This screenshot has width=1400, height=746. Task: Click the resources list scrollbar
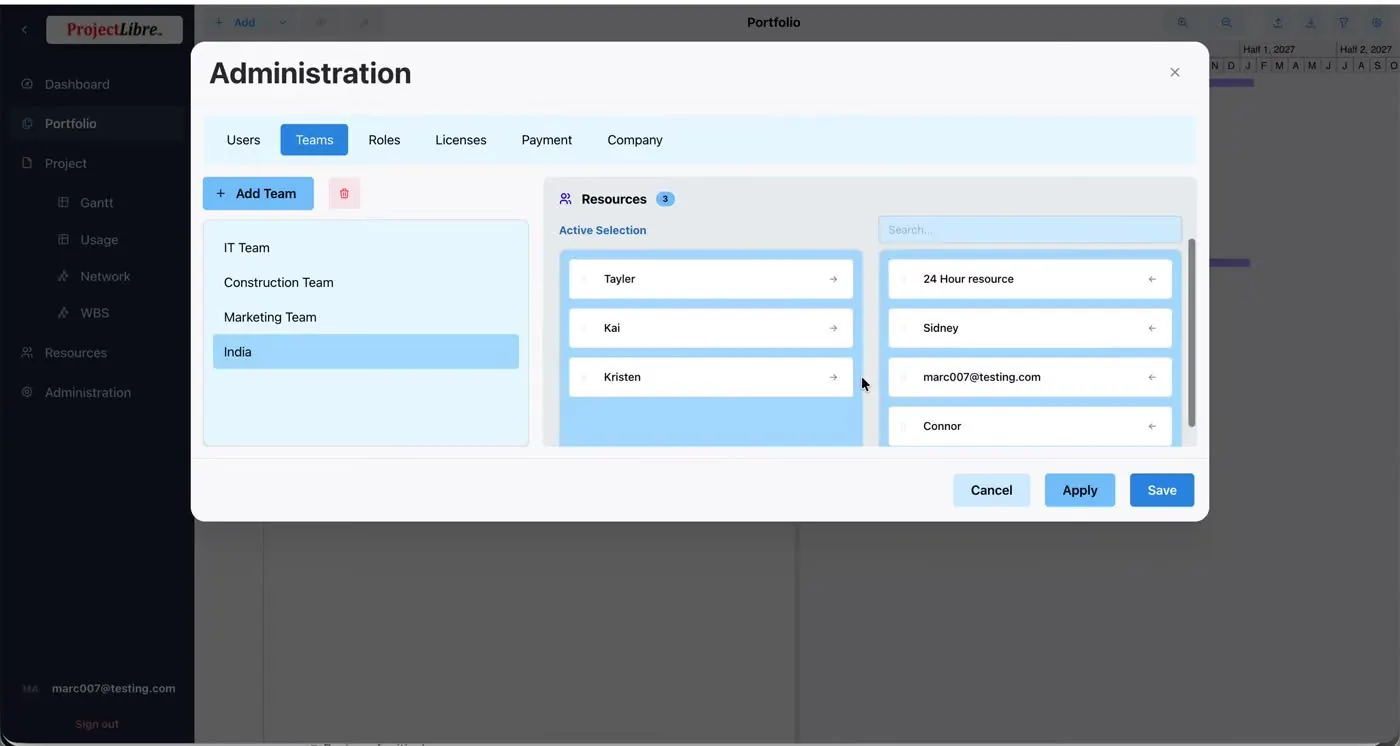coord(1191,333)
